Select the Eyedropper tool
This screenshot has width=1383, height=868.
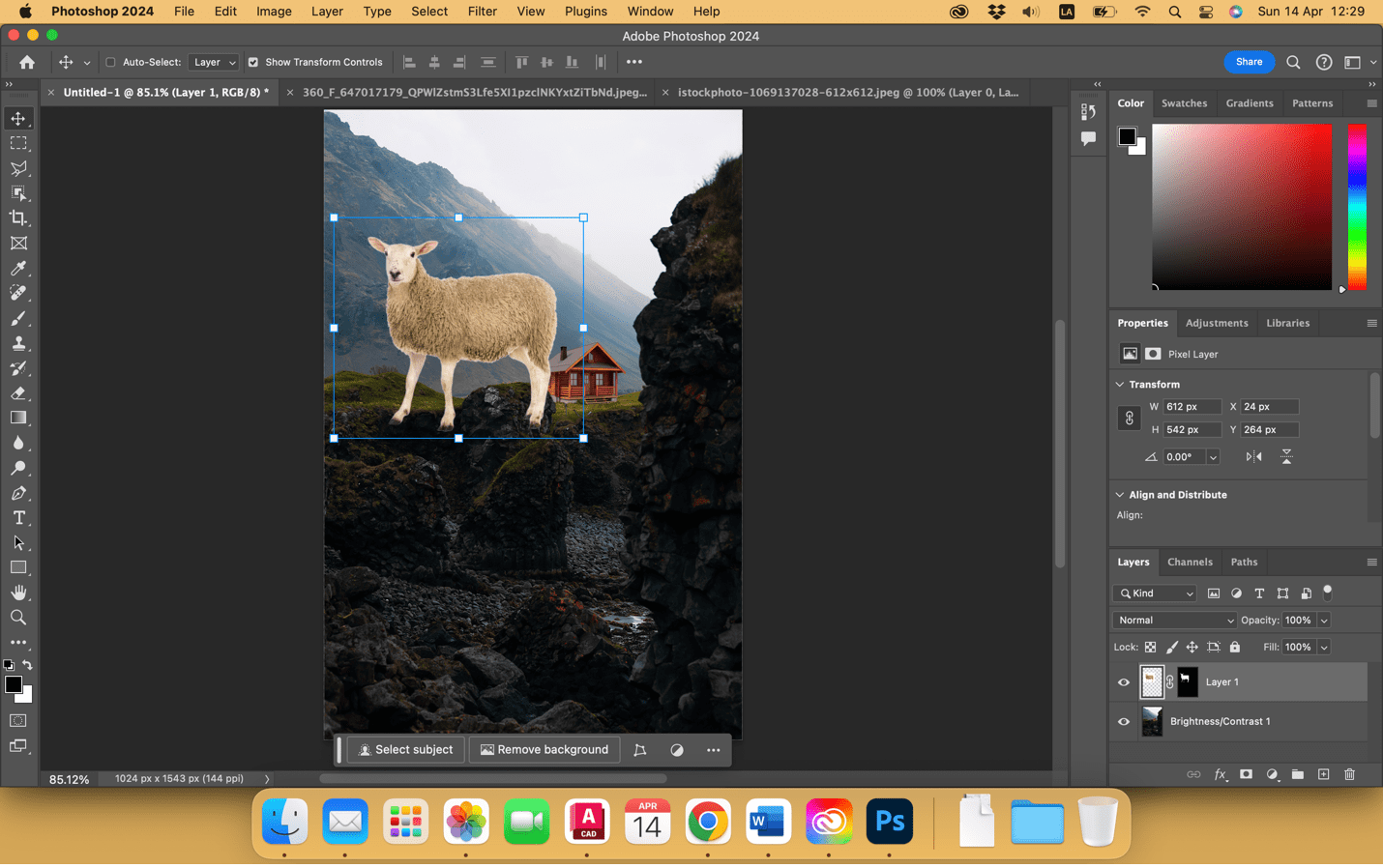(x=18, y=269)
